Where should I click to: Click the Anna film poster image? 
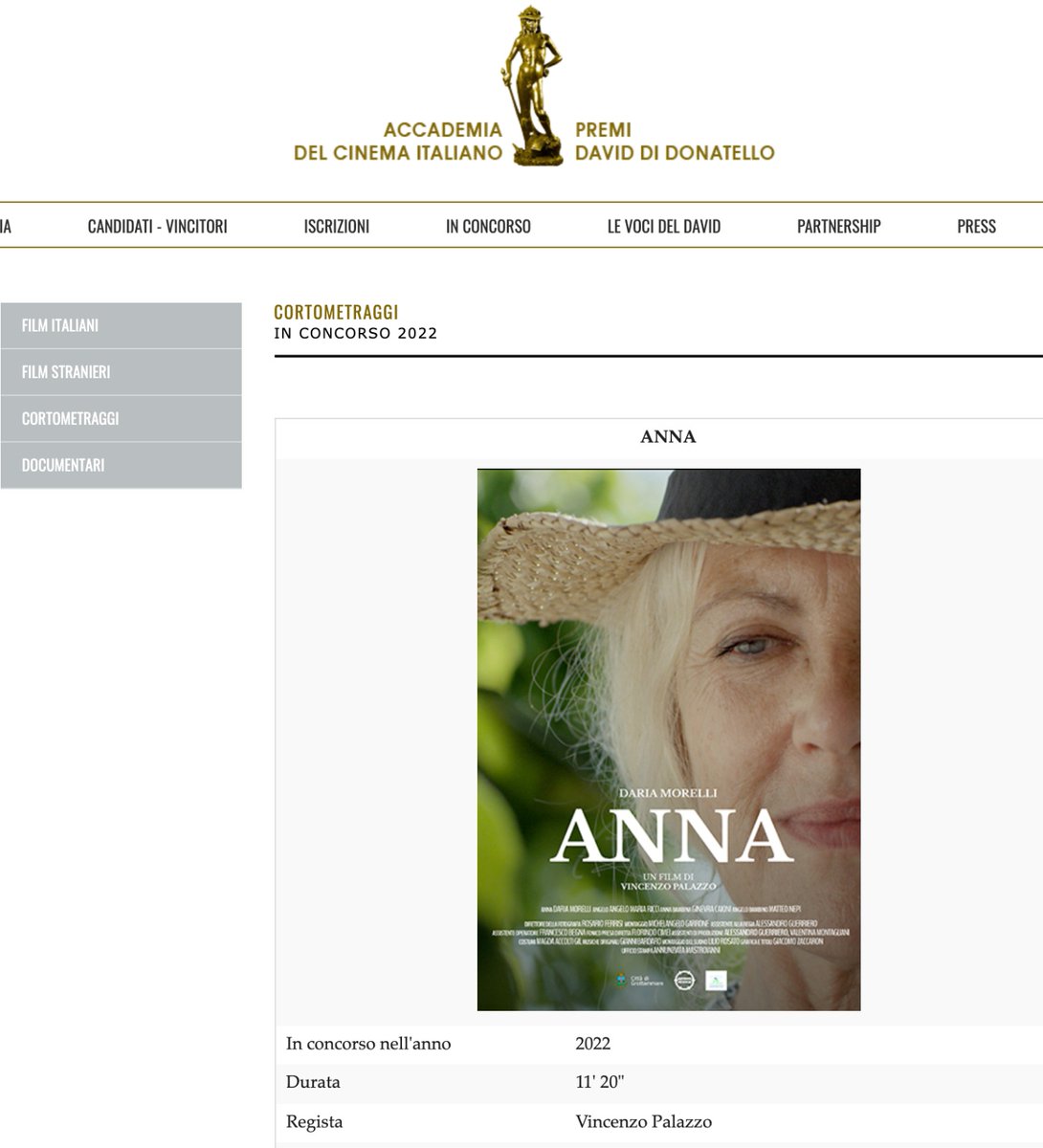pyautogui.click(x=669, y=740)
